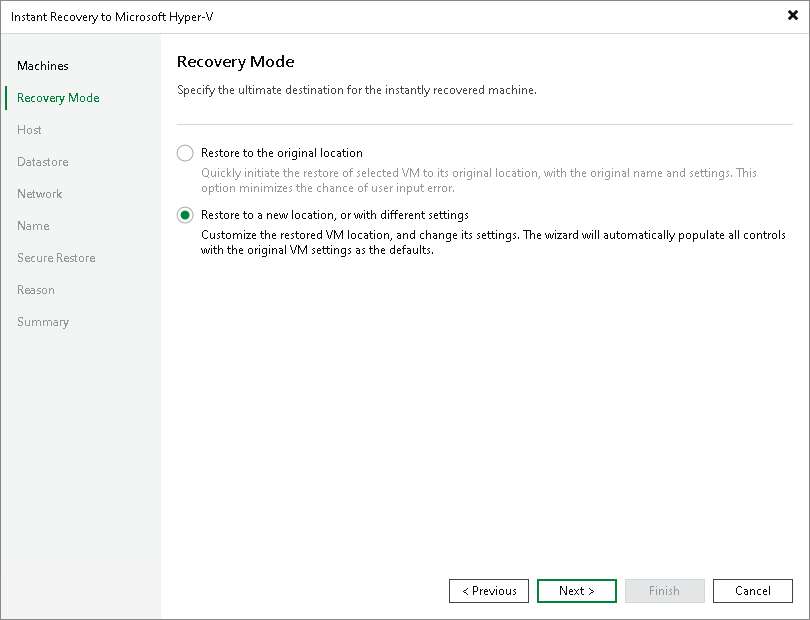810x620 pixels.
Task: Go to the Secure Restore step
Action: click(56, 258)
